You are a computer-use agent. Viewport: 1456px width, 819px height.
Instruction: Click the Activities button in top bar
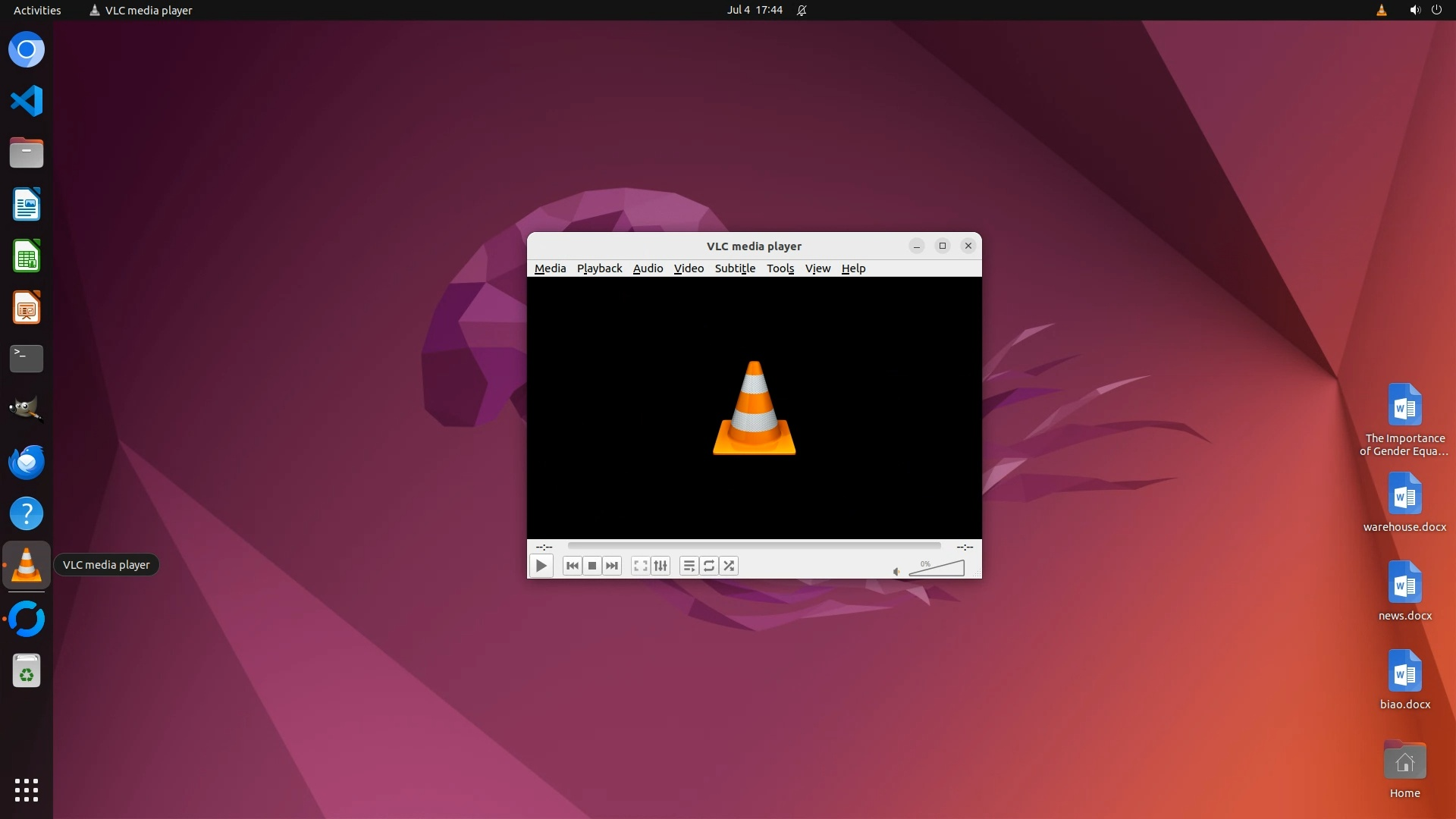point(37,10)
